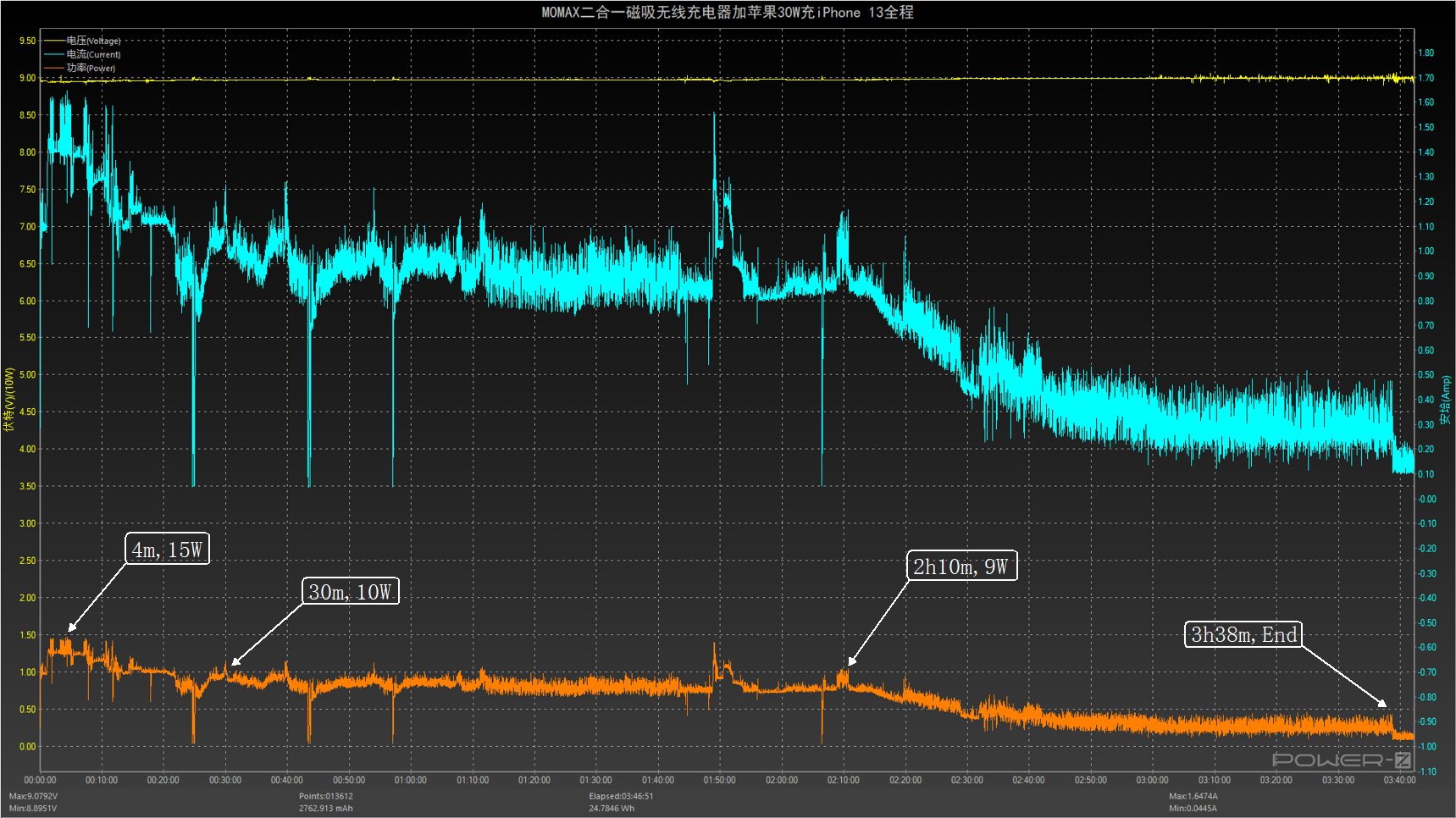Screen dimensions: 1456x818
Task: Click the 2762.913 mAh capacity value
Action: click(326, 808)
